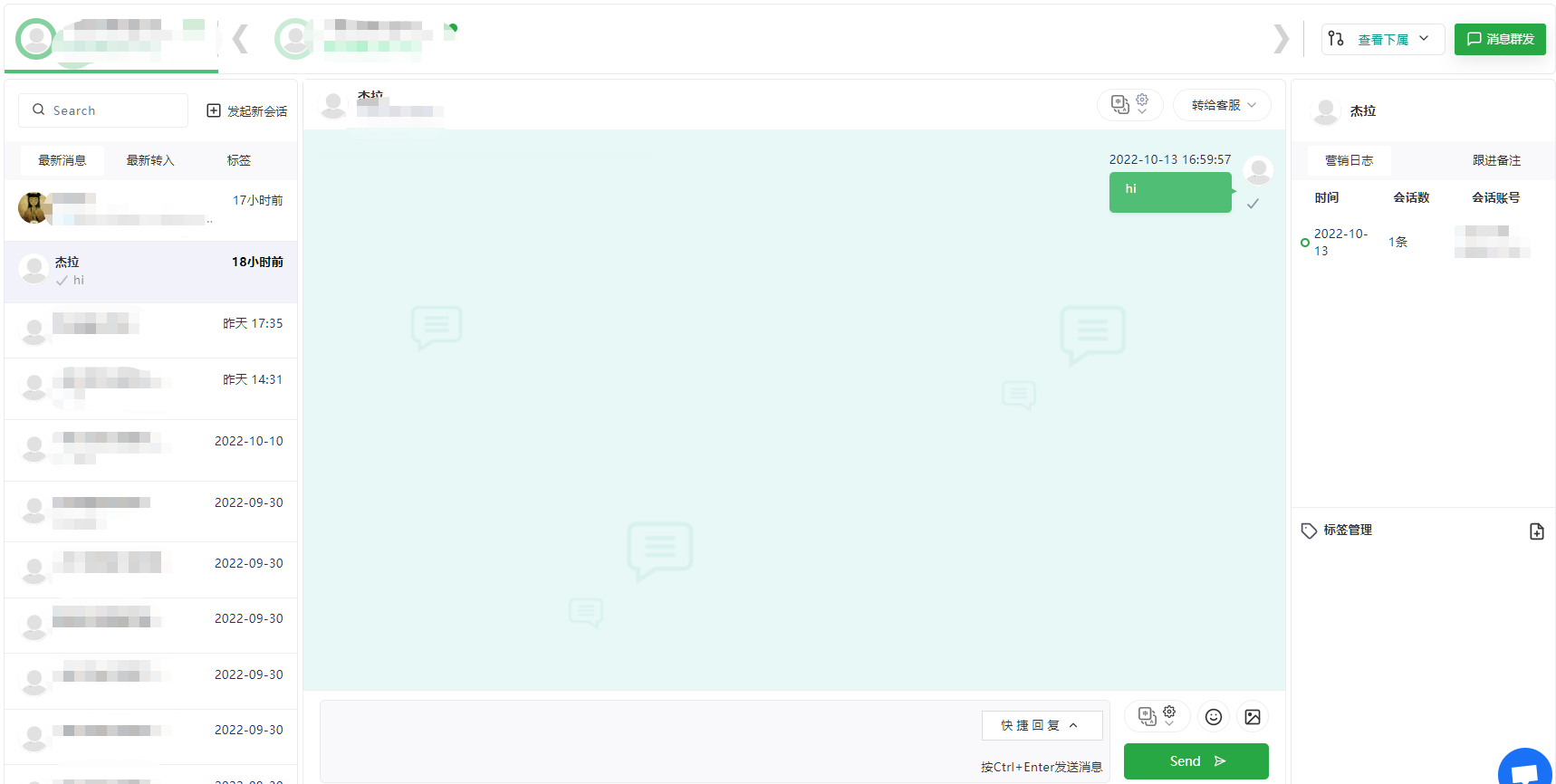Viewport: 1556px width, 784px height.
Task: Click translate icon beside the emoji button
Action: pos(1148,717)
